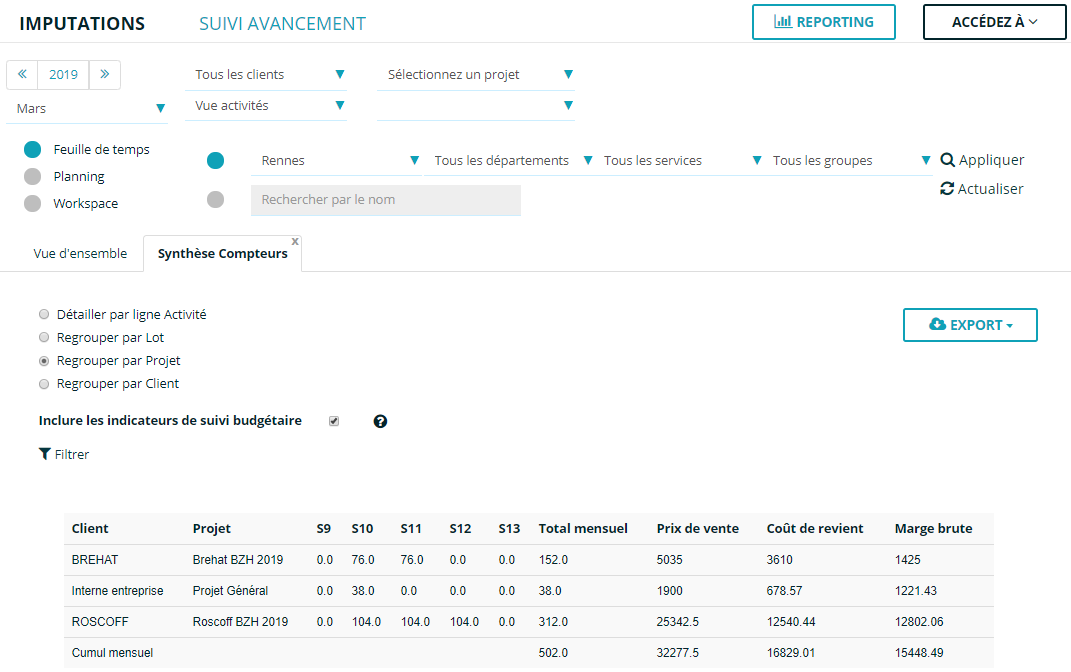This screenshot has height=672, width=1071.
Task: Click the 2019 year button
Action: 64,74
